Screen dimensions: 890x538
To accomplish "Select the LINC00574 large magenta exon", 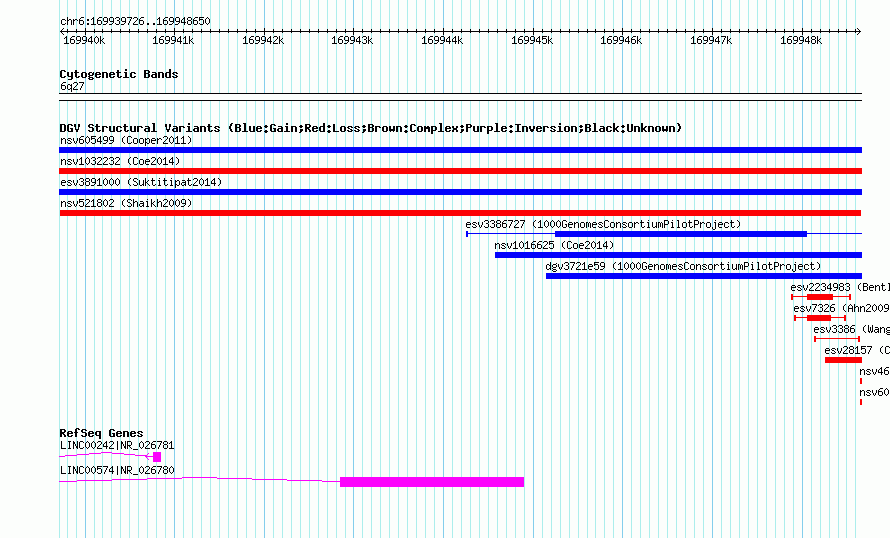I will click(432, 482).
